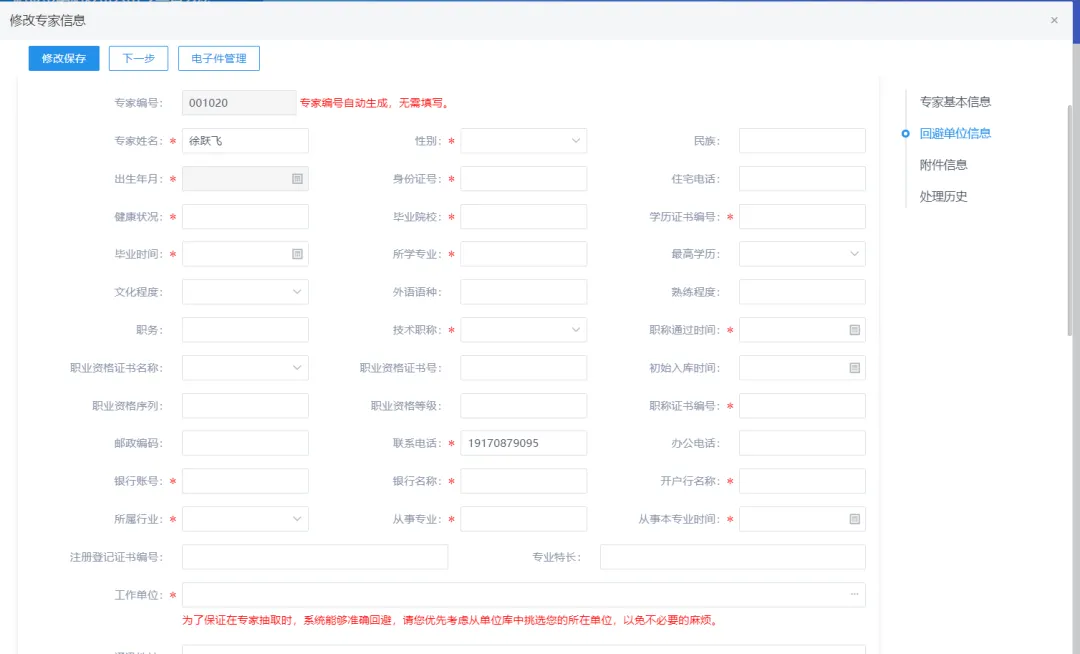Viewport: 1080px width, 654px height.
Task: Open 电子件管理
Action: 219,59
